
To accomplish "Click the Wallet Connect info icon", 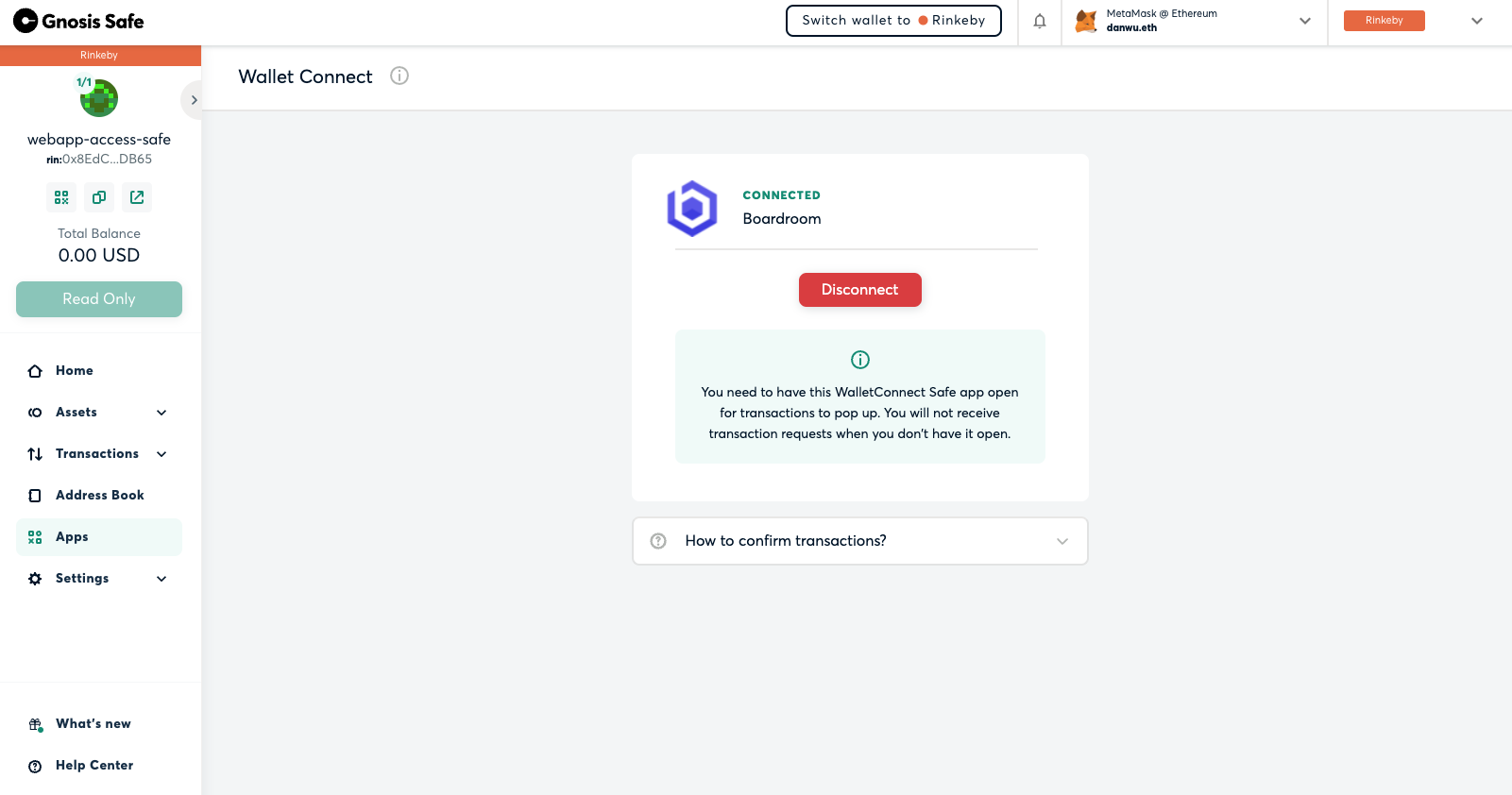I will click(x=399, y=76).
